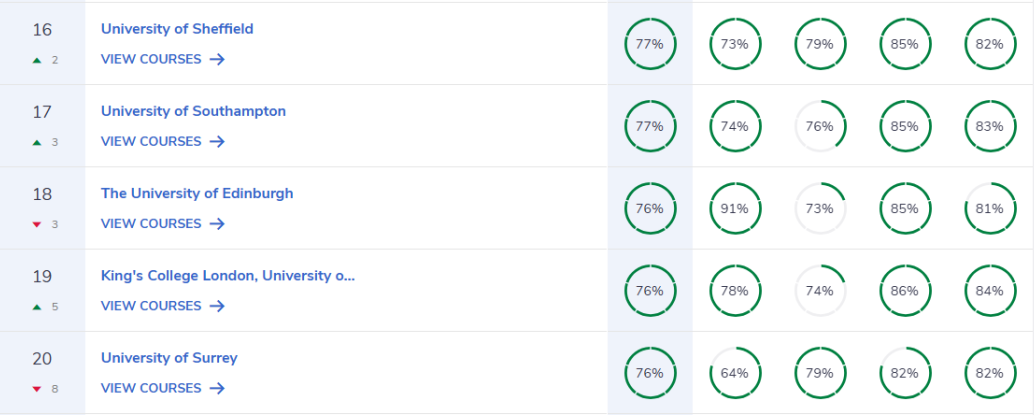Image resolution: width=1034 pixels, height=415 pixels.
Task: Click the arrow icon beside Surrey's View Courses
Action: click(x=218, y=389)
